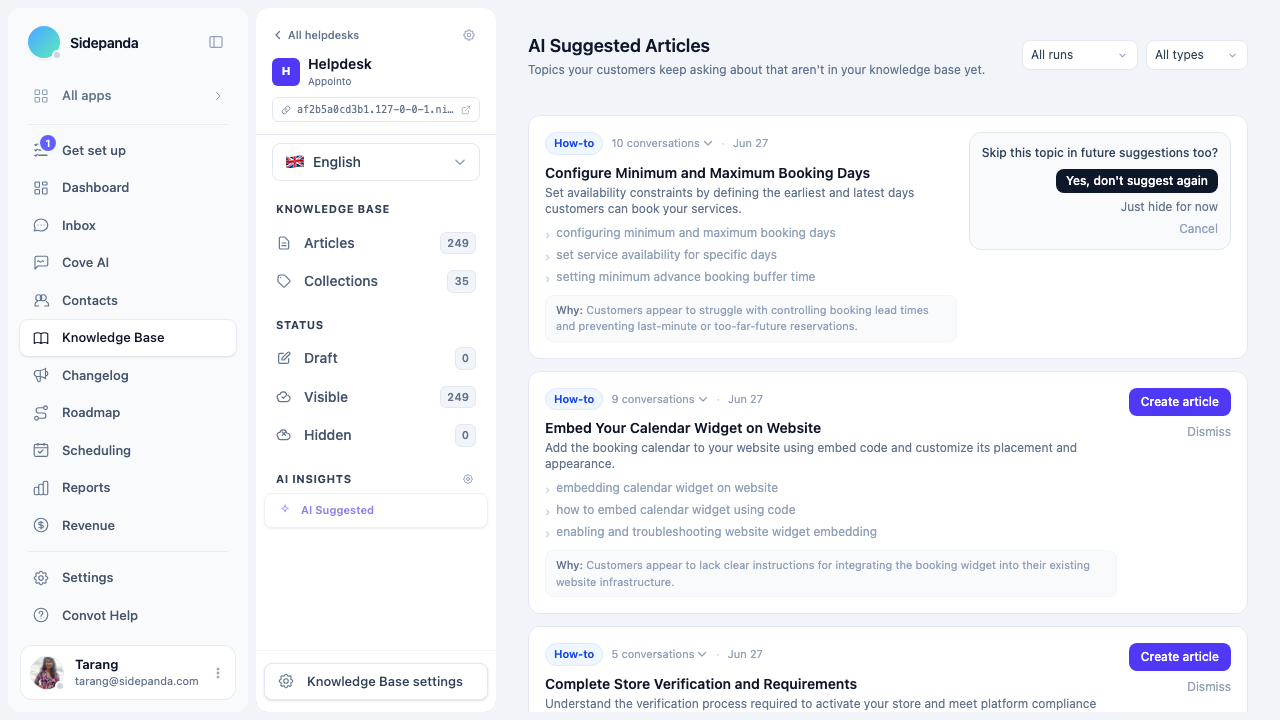Open the English language selector
Image resolution: width=1280 pixels, height=720 pixels.
pyautogui.click(x=376, y=162)
